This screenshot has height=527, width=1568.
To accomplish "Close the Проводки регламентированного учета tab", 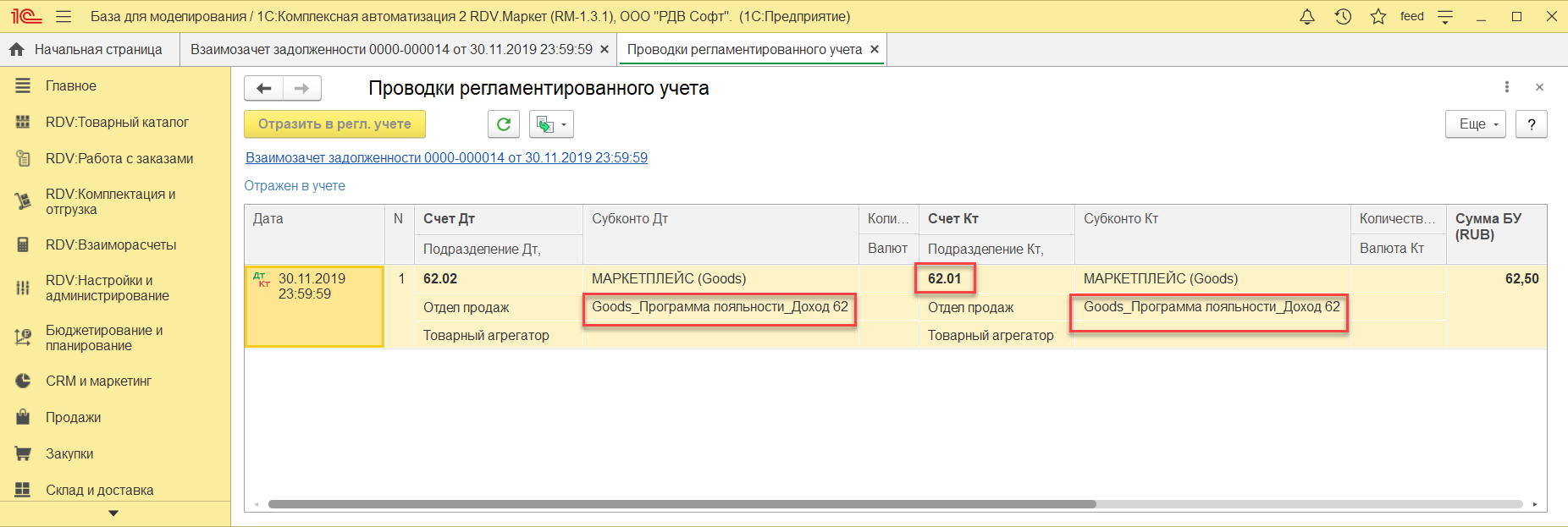I will pyautogui.click(x=875, y=49).
